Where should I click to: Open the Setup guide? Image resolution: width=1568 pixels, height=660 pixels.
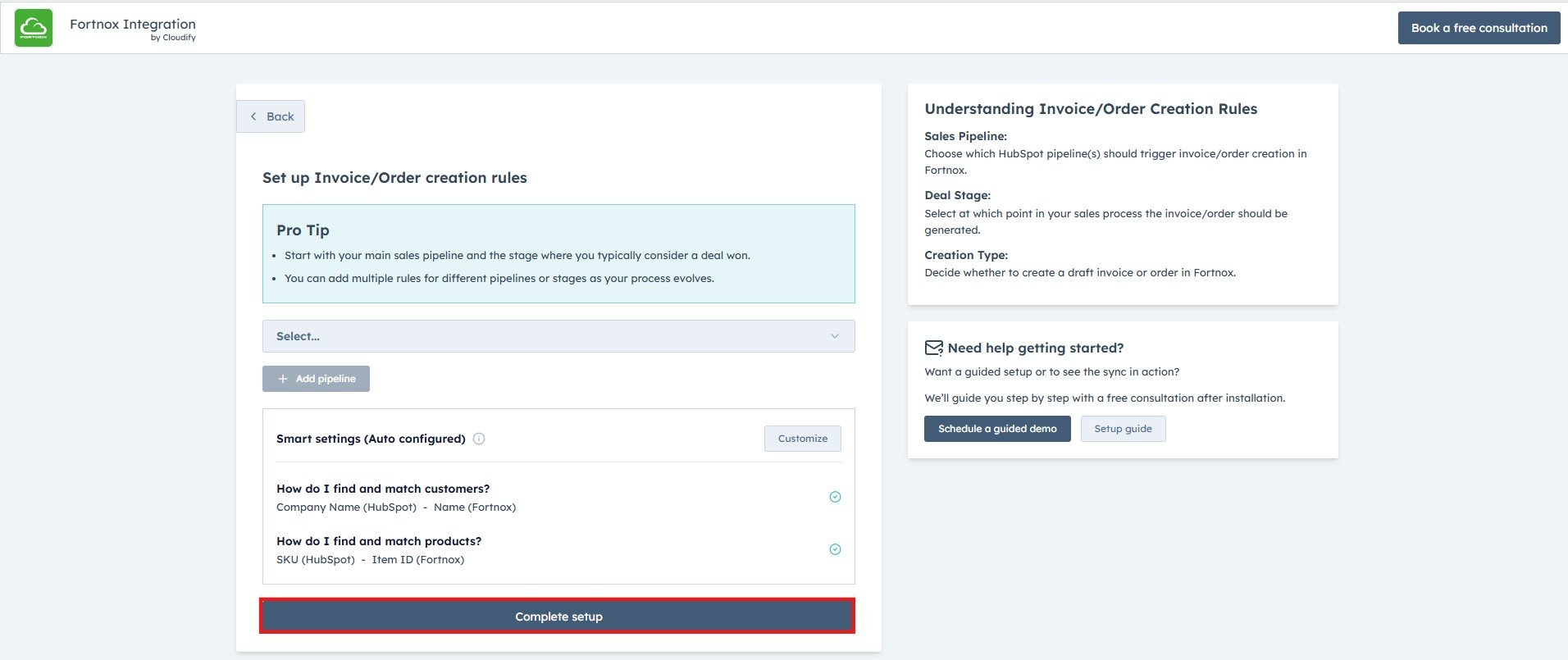(1123, 429)
